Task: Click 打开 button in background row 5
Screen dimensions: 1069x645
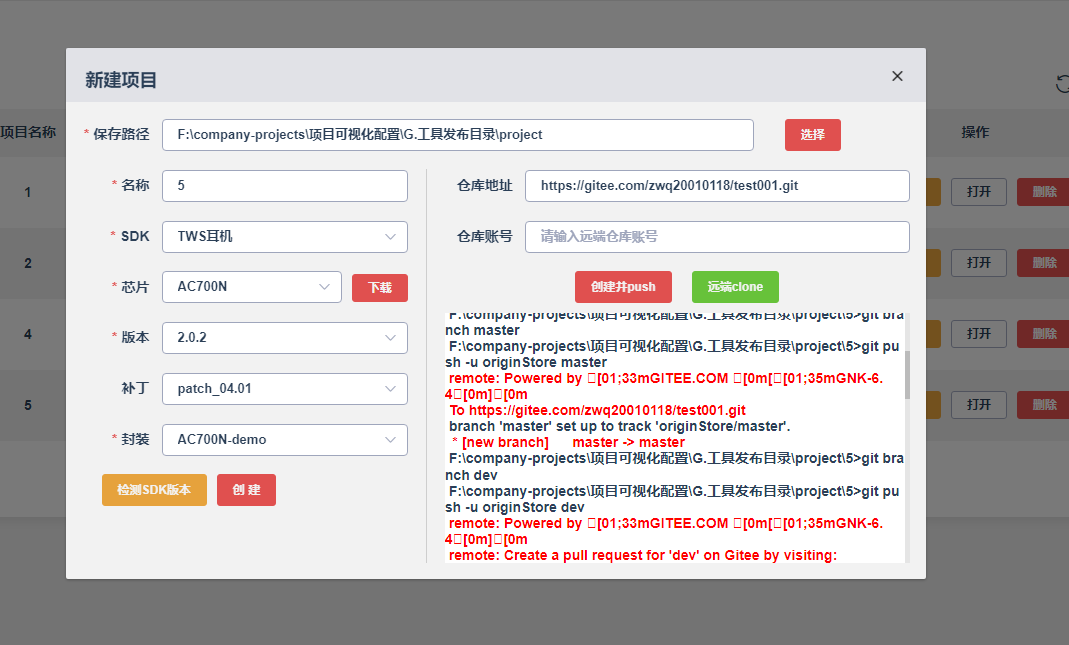Action: pos(979,405)
